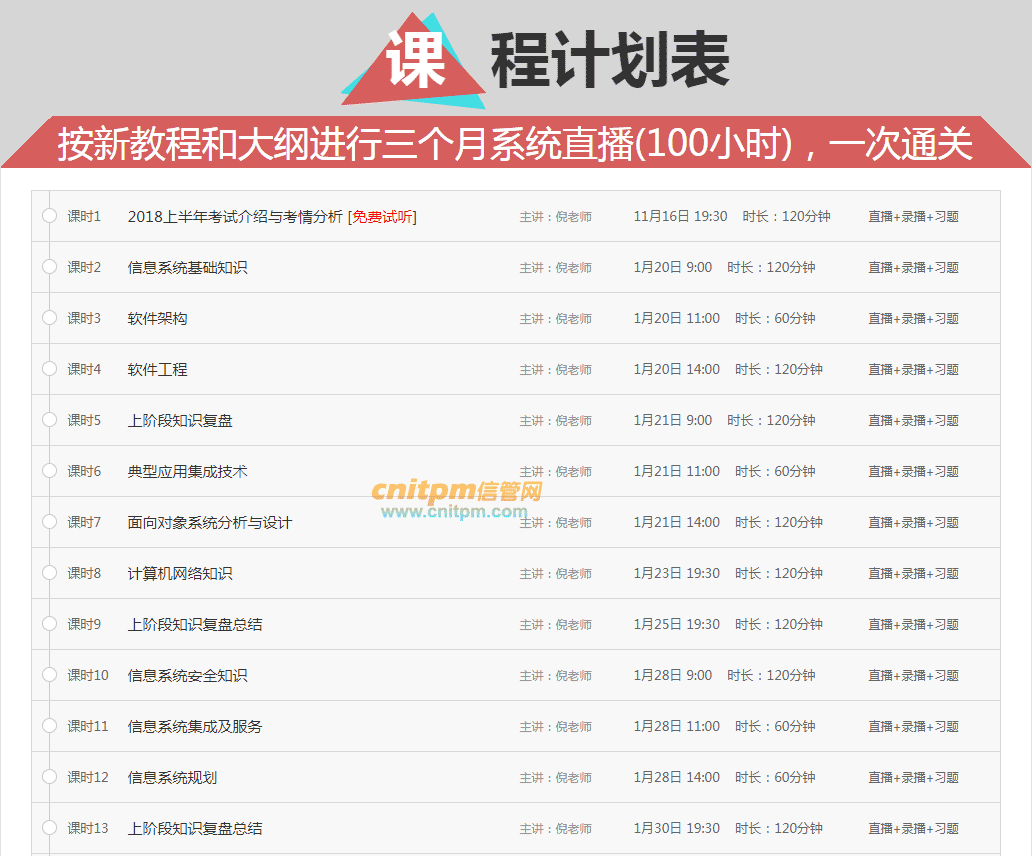The width and height of the screenshot is (1032, 856).
Task: Click the red banner about 三个月系统直播
Action: tap(515, 144)
